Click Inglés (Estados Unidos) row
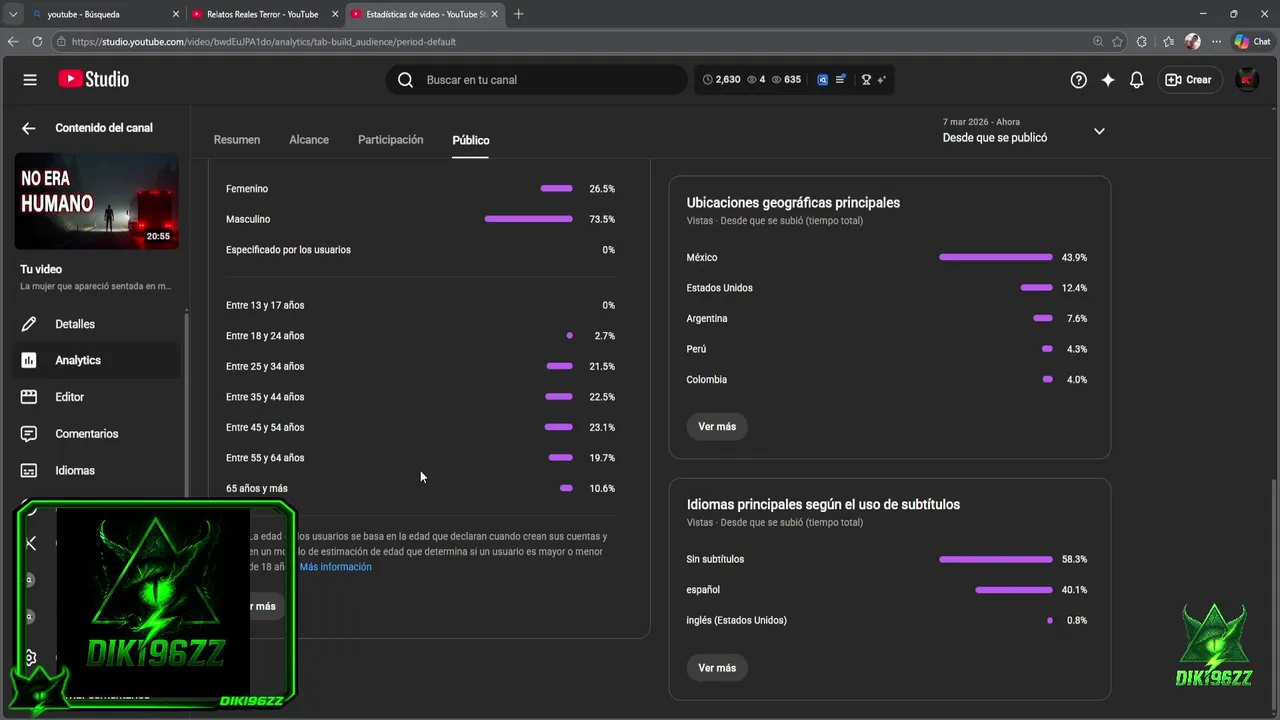The height and width of the screenshot is (720, 1280). point(887,620)
